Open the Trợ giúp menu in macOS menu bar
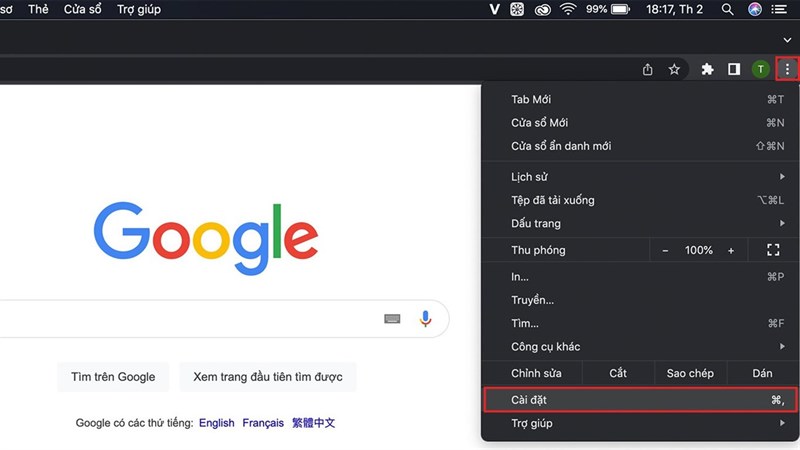Screen dimensions: 800x450 pyautogui.click(x=139, y=9)
